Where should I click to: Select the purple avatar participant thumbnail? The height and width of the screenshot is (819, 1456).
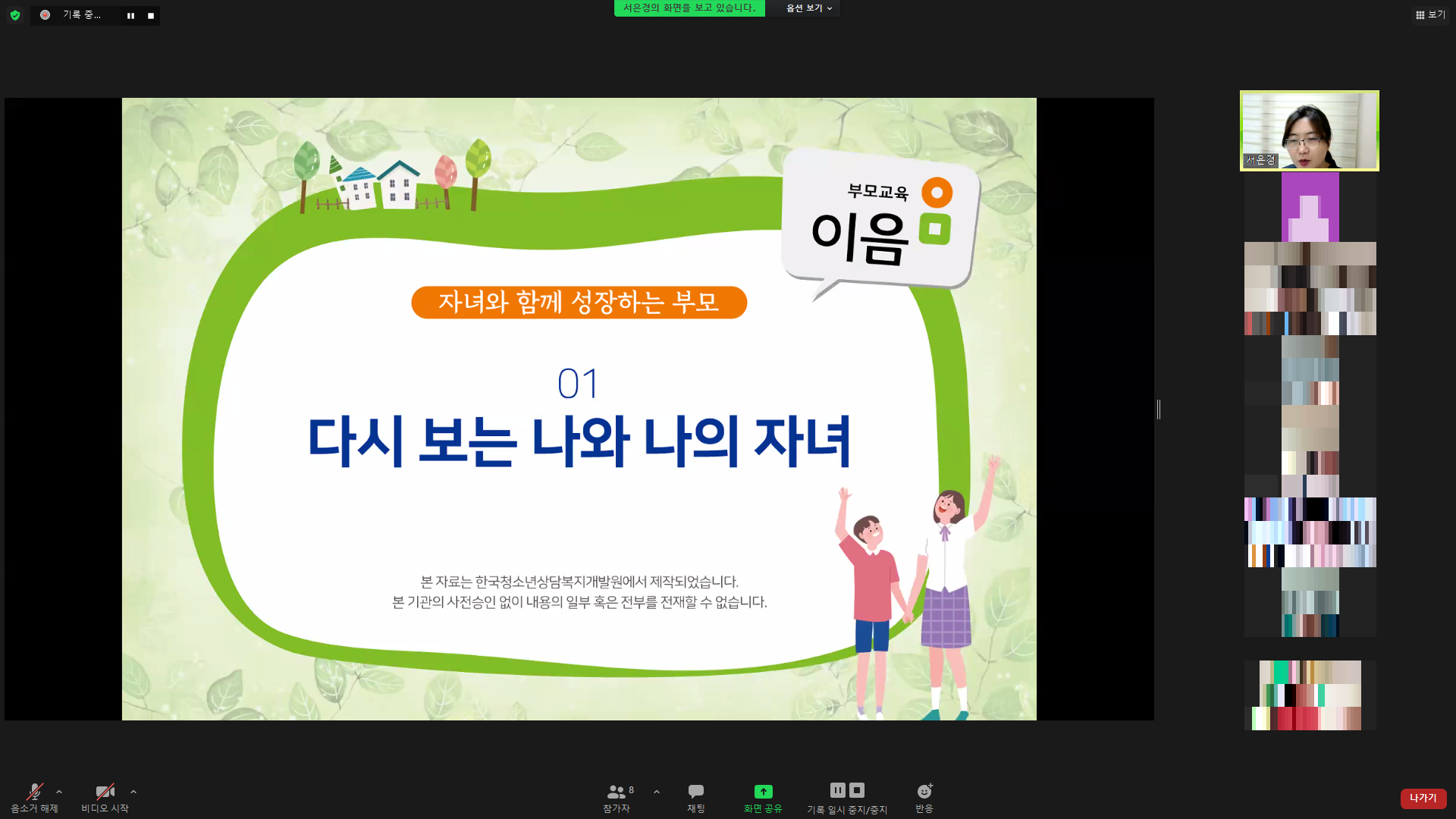(x=1310, y=207)
